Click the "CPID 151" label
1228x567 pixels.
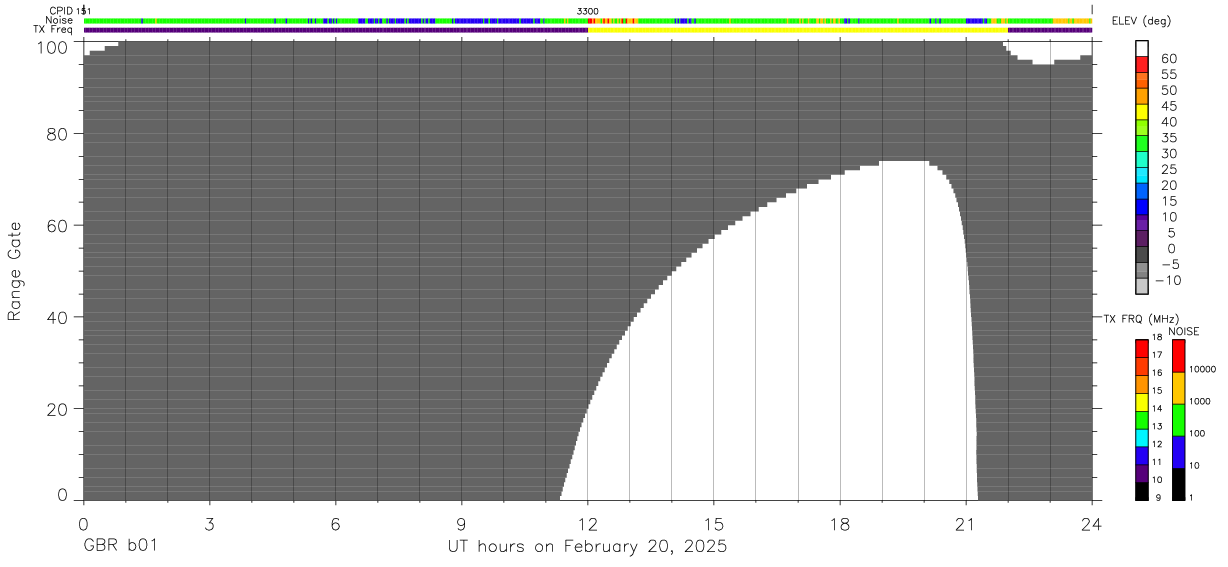tap(68, 11)
